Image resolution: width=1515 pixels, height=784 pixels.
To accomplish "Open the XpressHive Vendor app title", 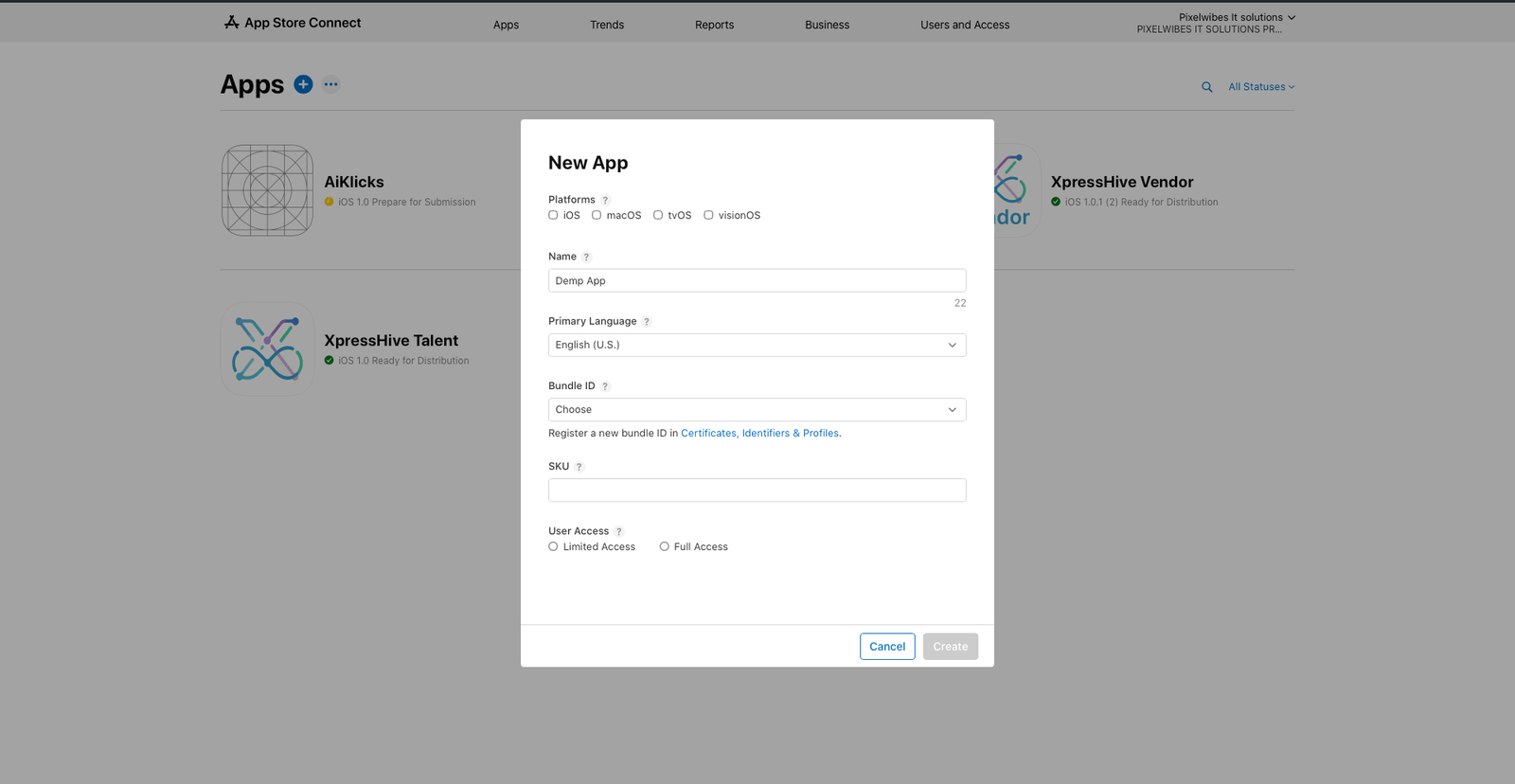I will coord(1122,182).
